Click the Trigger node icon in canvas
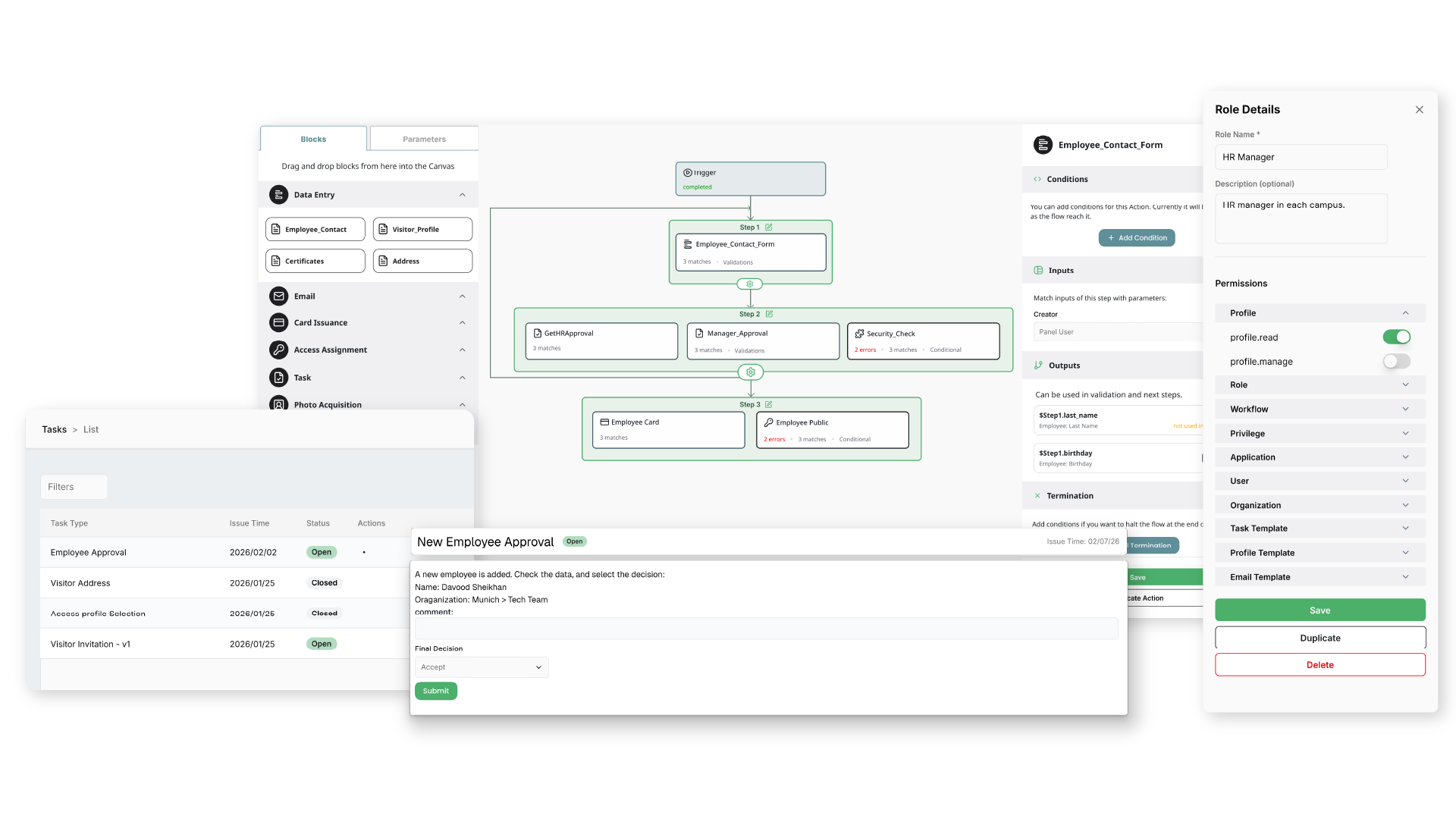 click(688, 172)
